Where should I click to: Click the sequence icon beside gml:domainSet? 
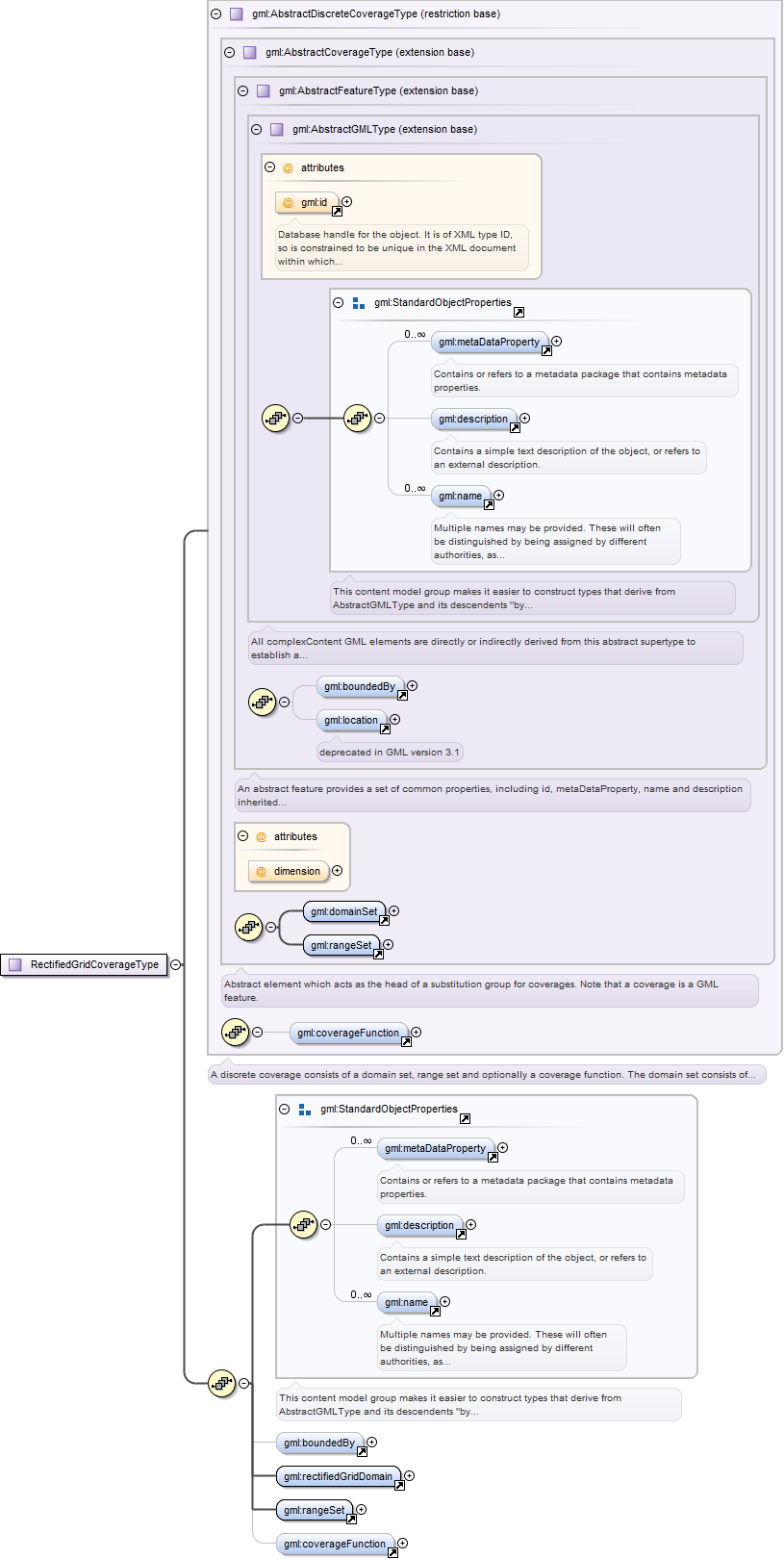(248, 927)
